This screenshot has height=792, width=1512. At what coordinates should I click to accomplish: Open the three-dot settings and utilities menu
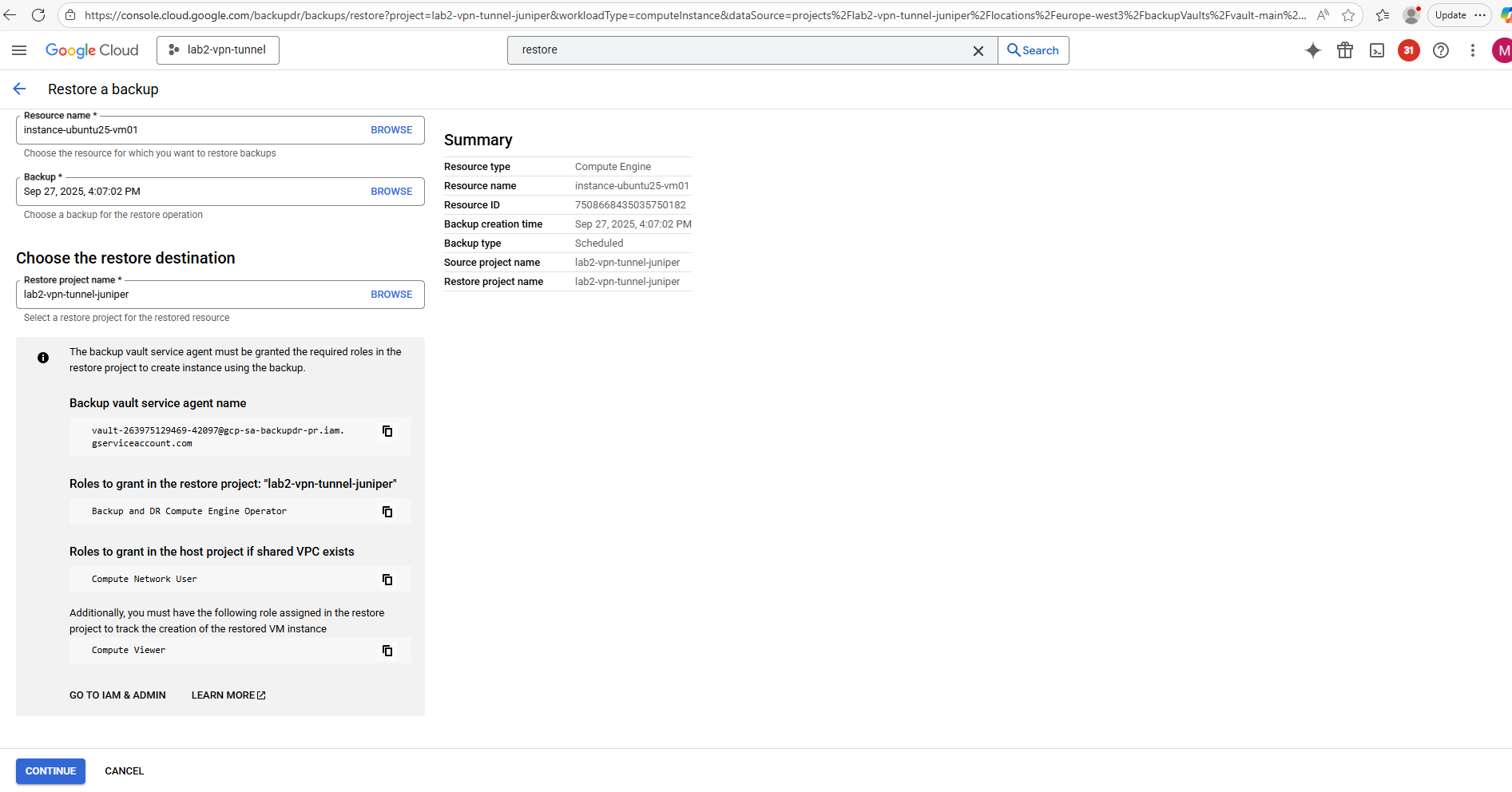click(1473, 50)
